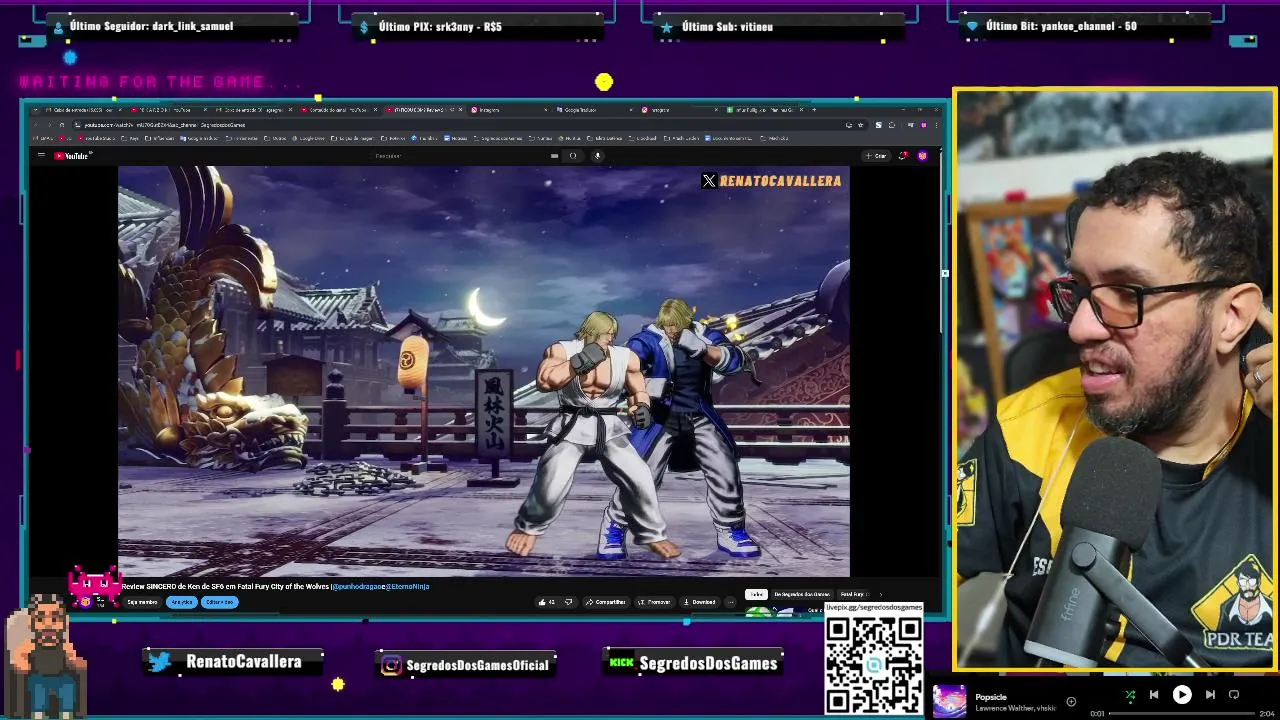The width and height of the screenshot is (1280, 720).
Task: Toggle Spotify shuffle
Action: tap(1130, 695)
